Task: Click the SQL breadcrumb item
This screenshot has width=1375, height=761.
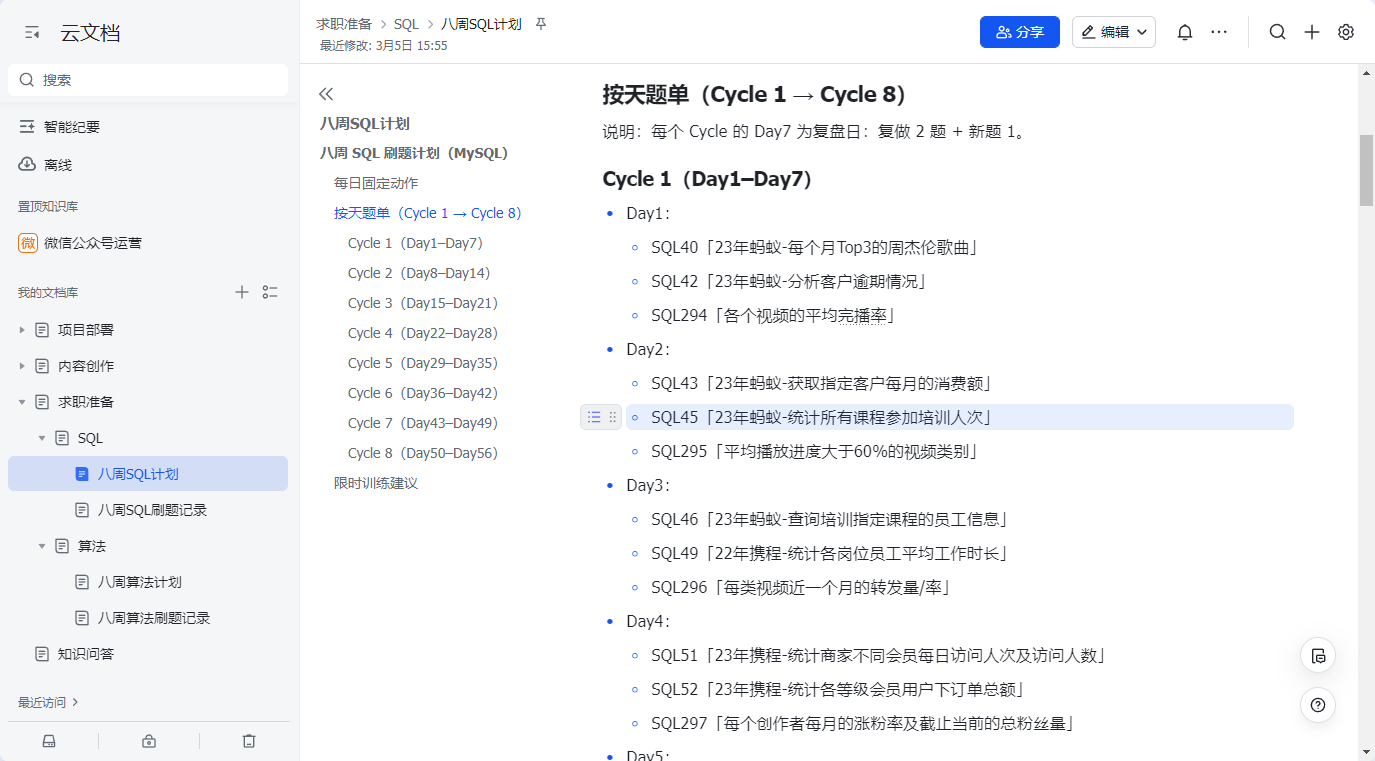Action: 406,24
